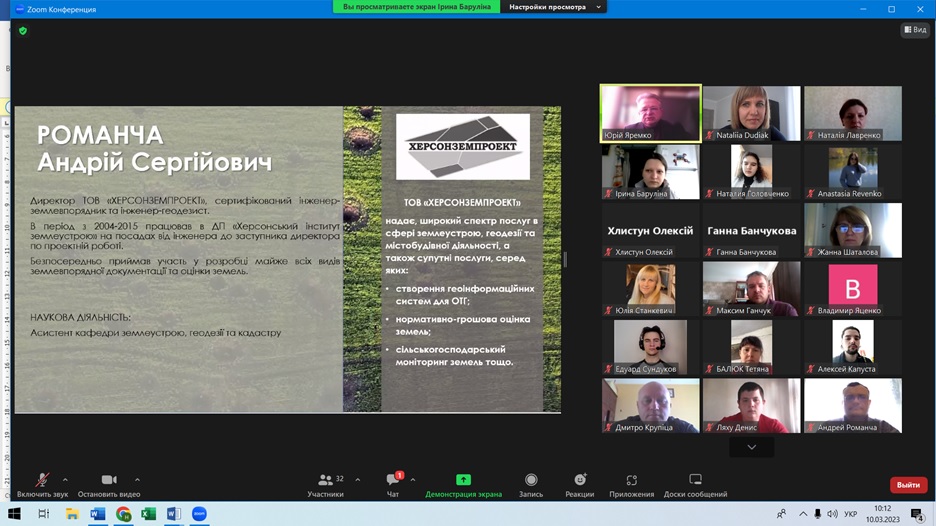Select Ганна Банчукова participant tile
Screen dimensions: 936x526
[x=752, y=230]
